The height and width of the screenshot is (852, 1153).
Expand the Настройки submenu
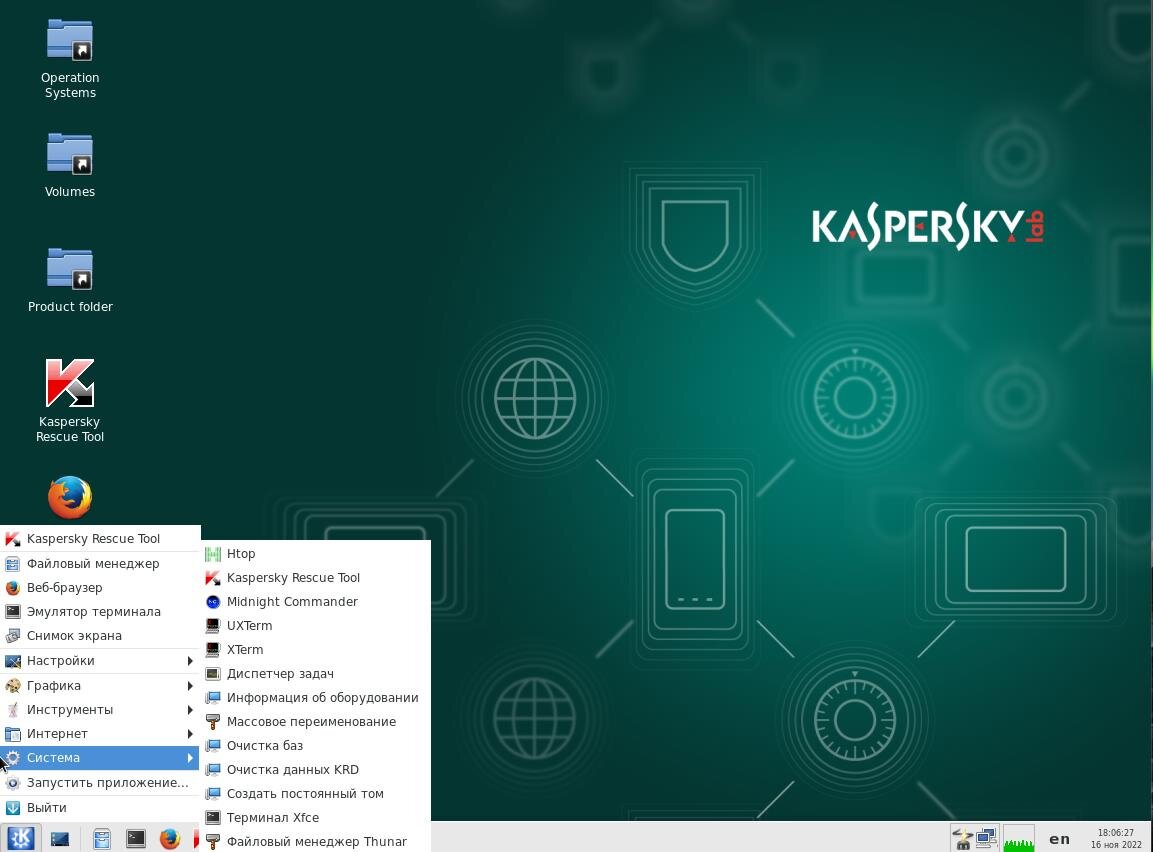pyautogui.click(x=100, y=661)
